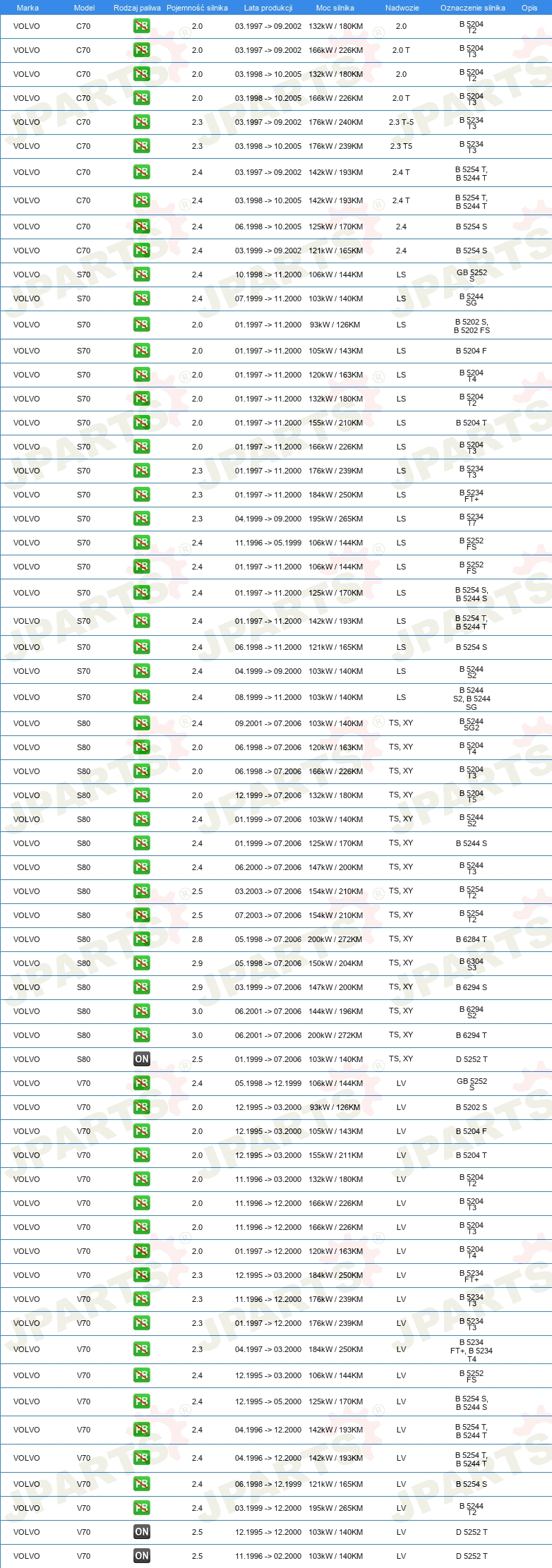Click petrol icon in C70 2.3 T-5 row

click(141, 122)
